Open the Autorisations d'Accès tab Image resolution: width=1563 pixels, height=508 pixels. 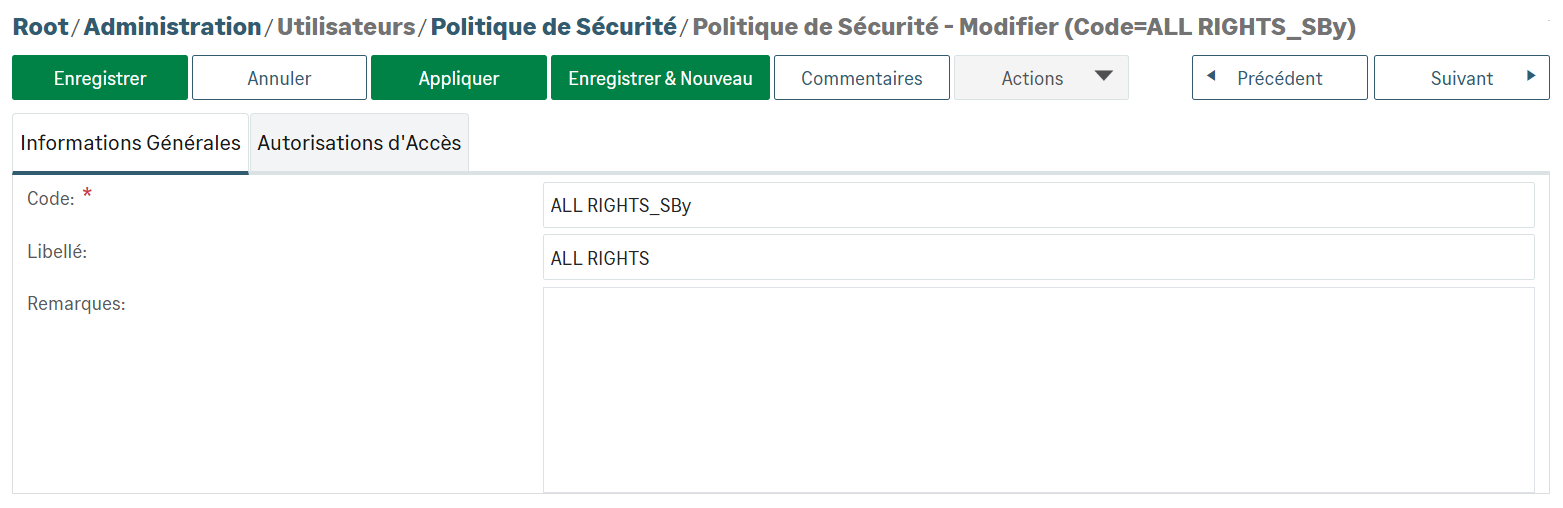coord(359,143)
